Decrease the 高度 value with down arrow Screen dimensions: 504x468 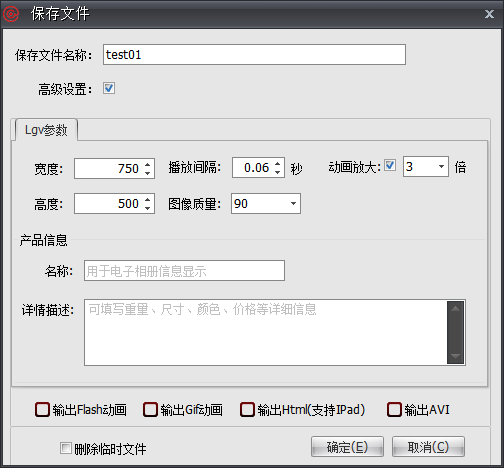[x=148, y=208]
